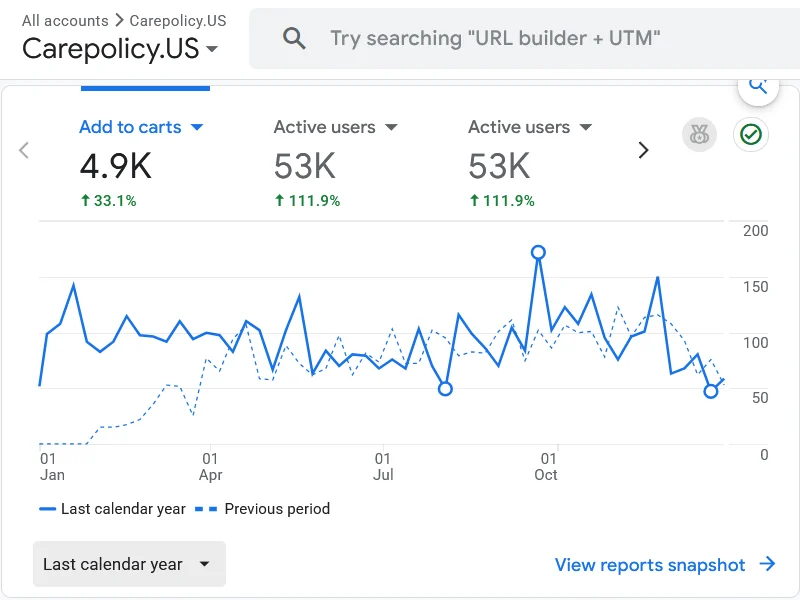800x600 pixels.
Task: Expand the Carepolicy.US account dropdown
Action: [x=120, y=49]
